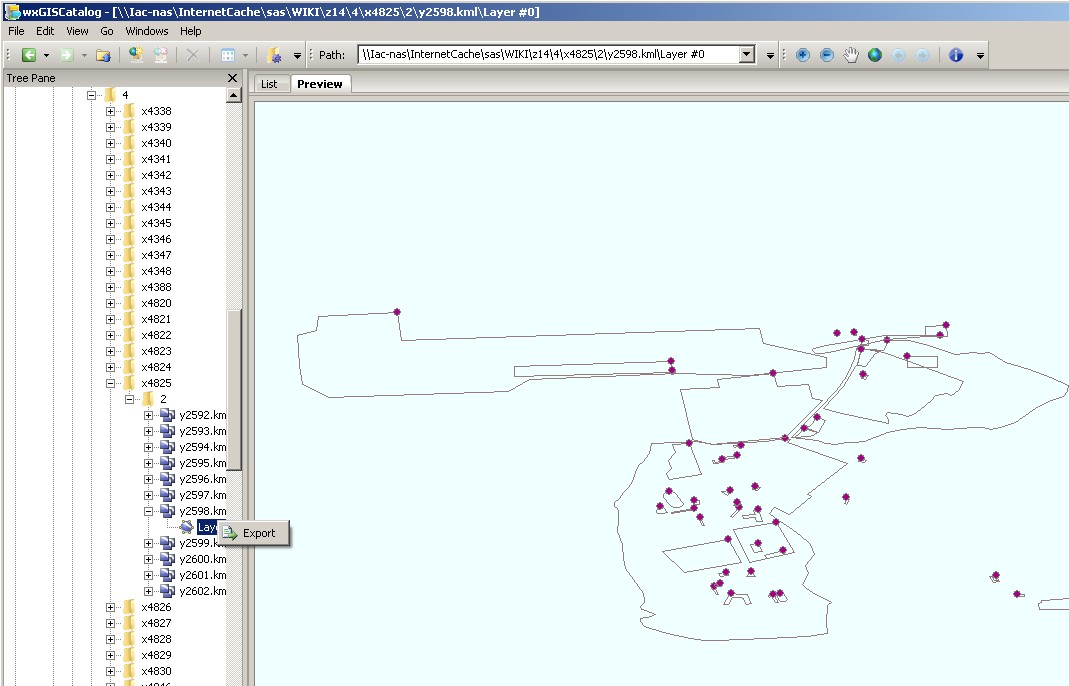Screen dimensions: 1069x686
Task: Click the tree pane scroll up arrow
Action: [234, 95]
